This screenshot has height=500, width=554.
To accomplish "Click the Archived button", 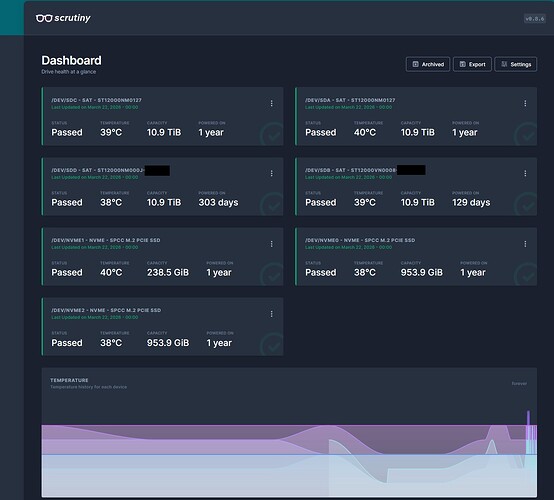I will [428, 64].
